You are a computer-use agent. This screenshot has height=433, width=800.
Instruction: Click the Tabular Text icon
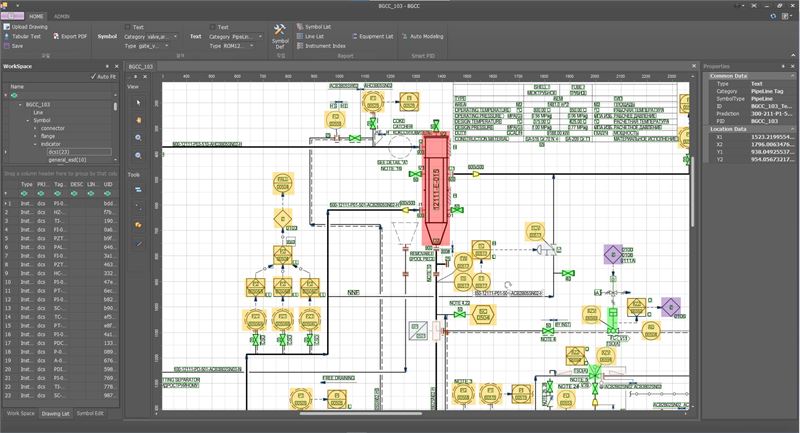[7, 36]
